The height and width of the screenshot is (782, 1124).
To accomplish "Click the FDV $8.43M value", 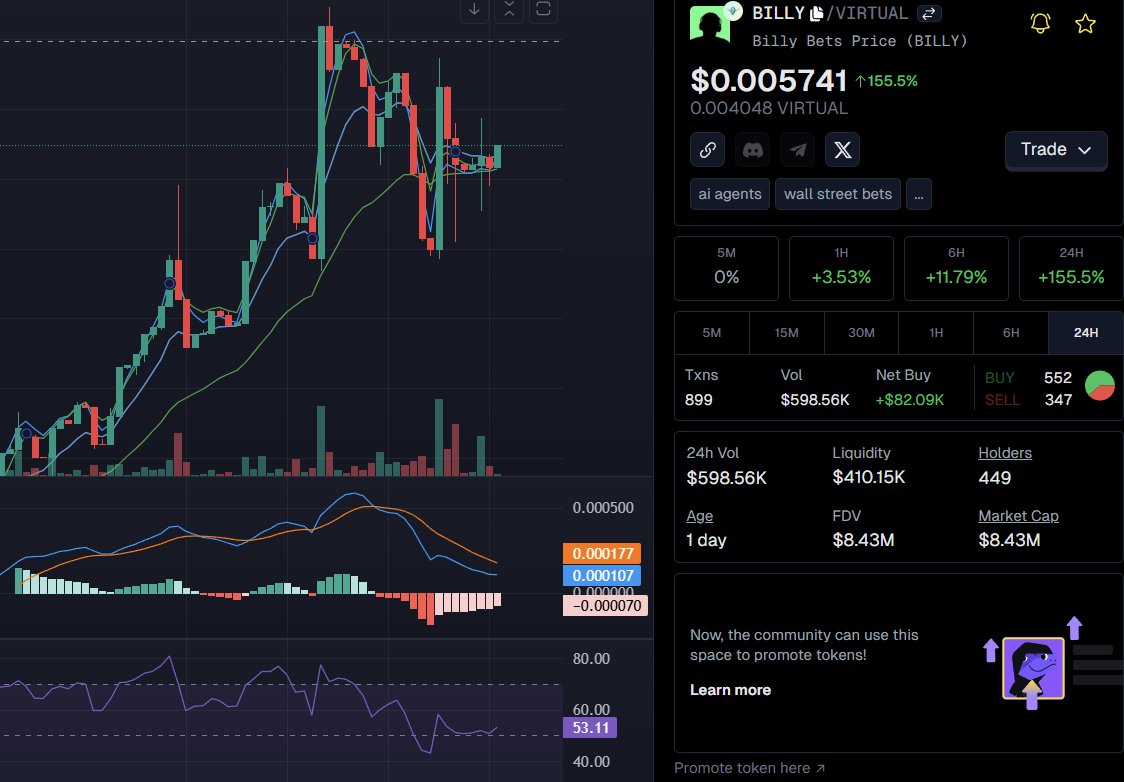I will [x=863, y=540].
